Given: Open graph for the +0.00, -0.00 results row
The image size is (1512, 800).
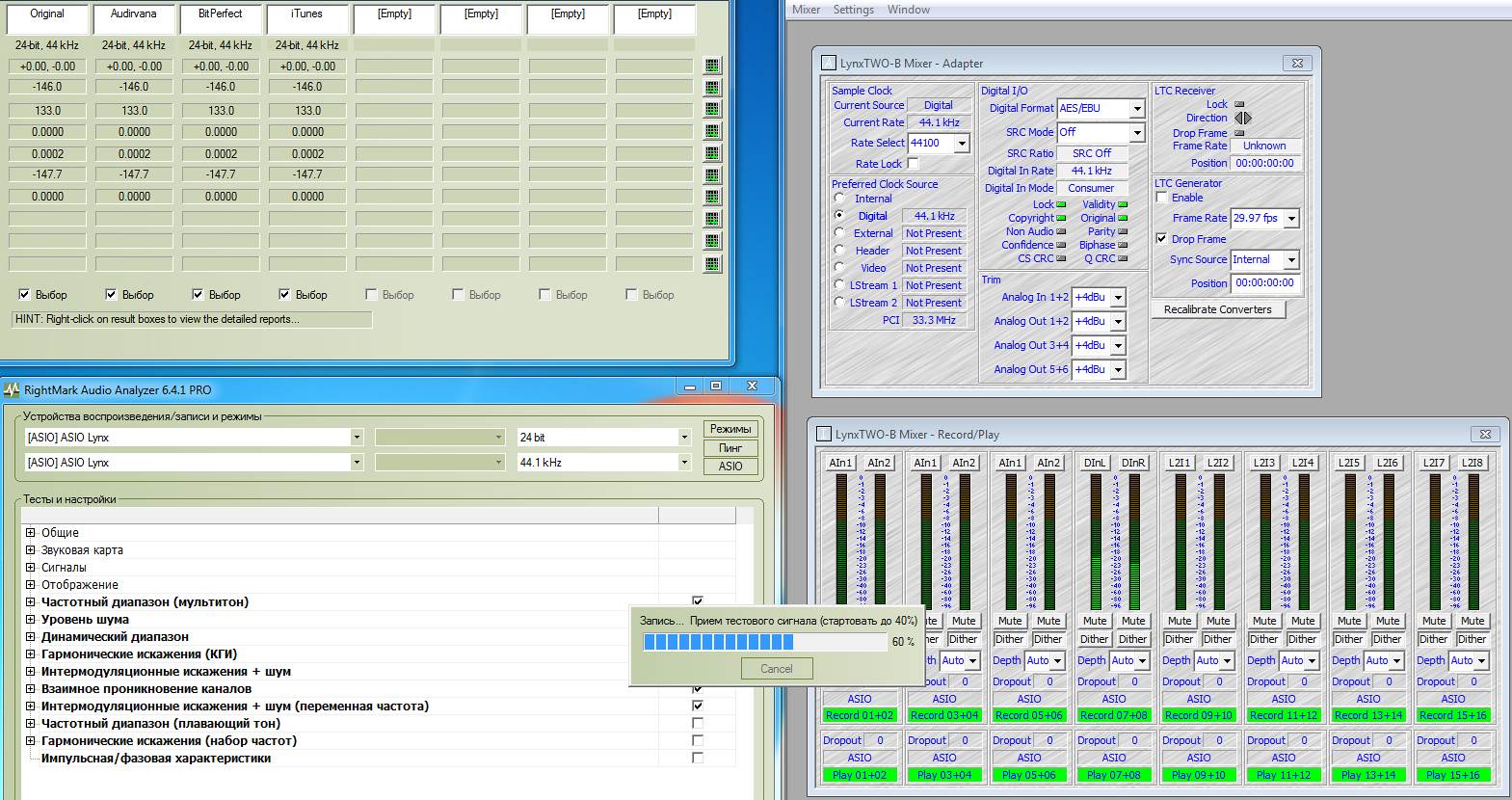Looking at the screenshot, I should point(712,67).
